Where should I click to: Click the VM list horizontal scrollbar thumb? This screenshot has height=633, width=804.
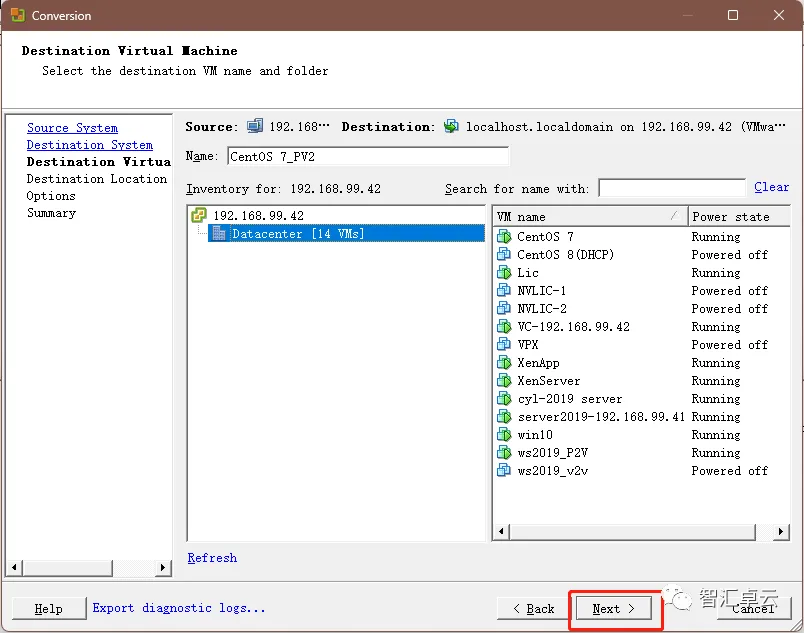tap(633, 532)
